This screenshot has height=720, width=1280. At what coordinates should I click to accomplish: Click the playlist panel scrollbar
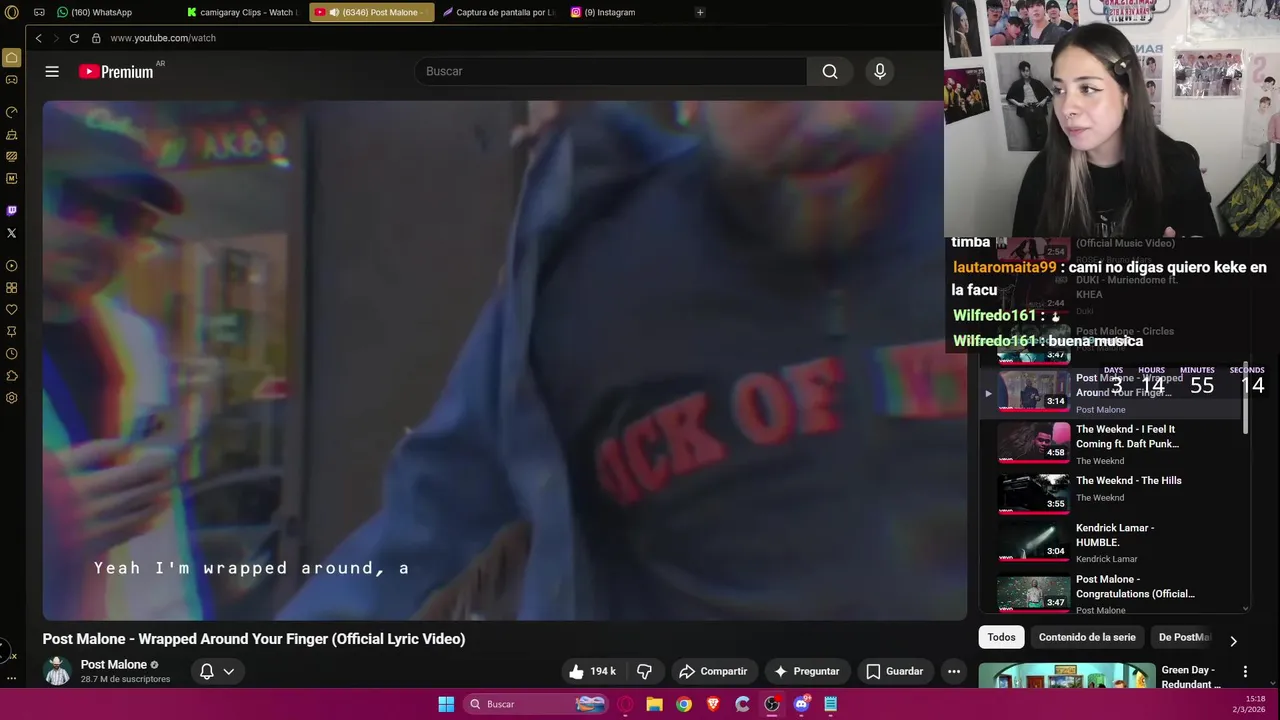point(1245,400)
